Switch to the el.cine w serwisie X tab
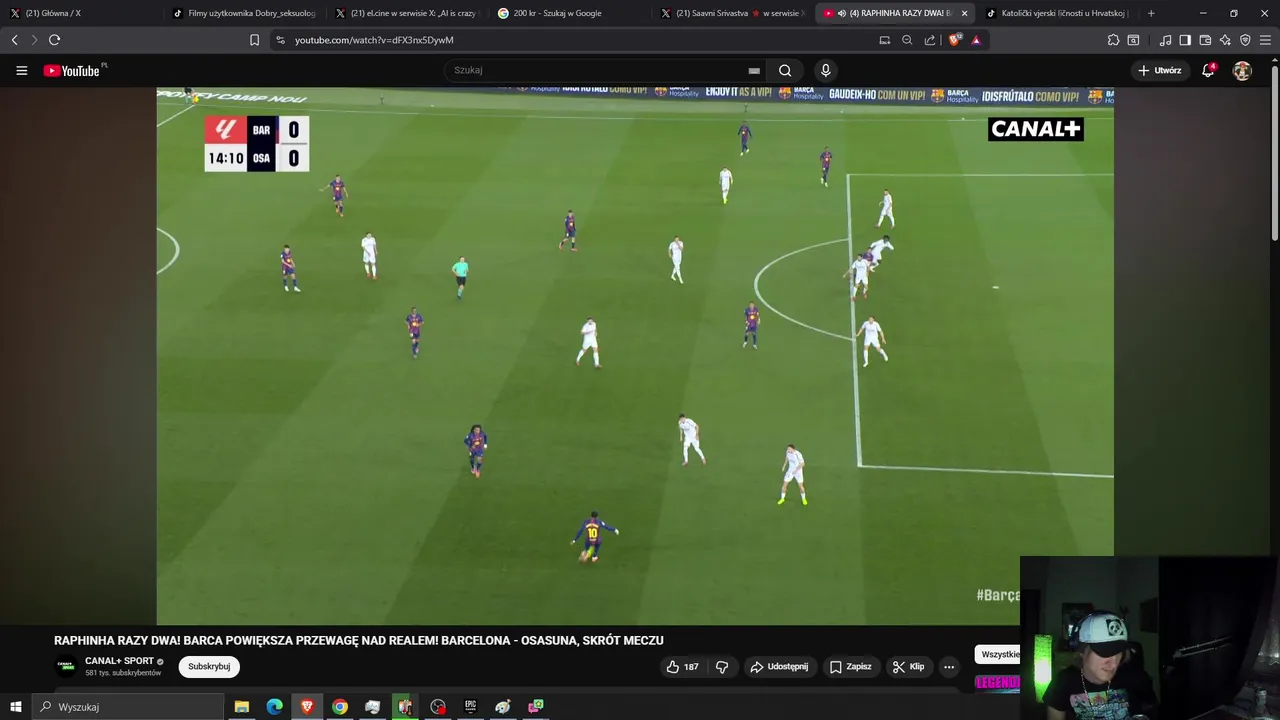1280x720 pixels. (x=405, y=13)
